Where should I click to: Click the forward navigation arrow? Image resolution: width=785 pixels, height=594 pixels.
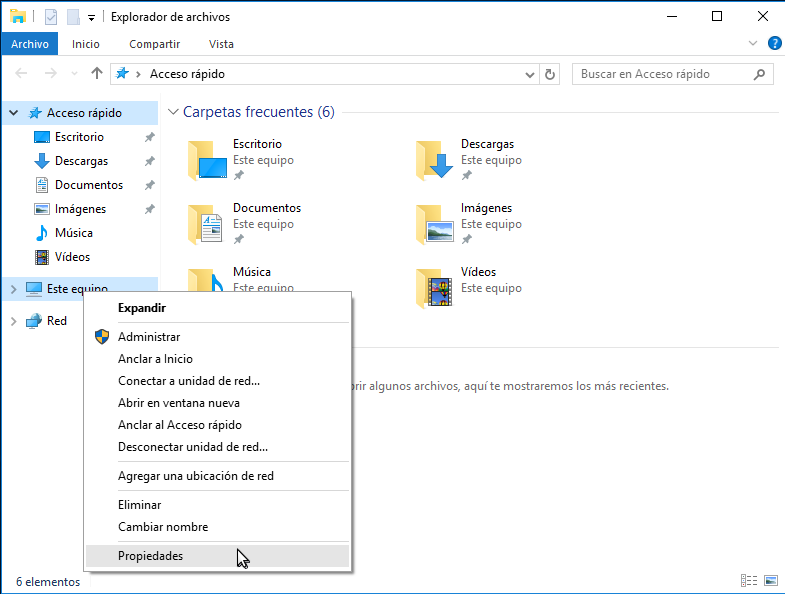tap(51, 74)
